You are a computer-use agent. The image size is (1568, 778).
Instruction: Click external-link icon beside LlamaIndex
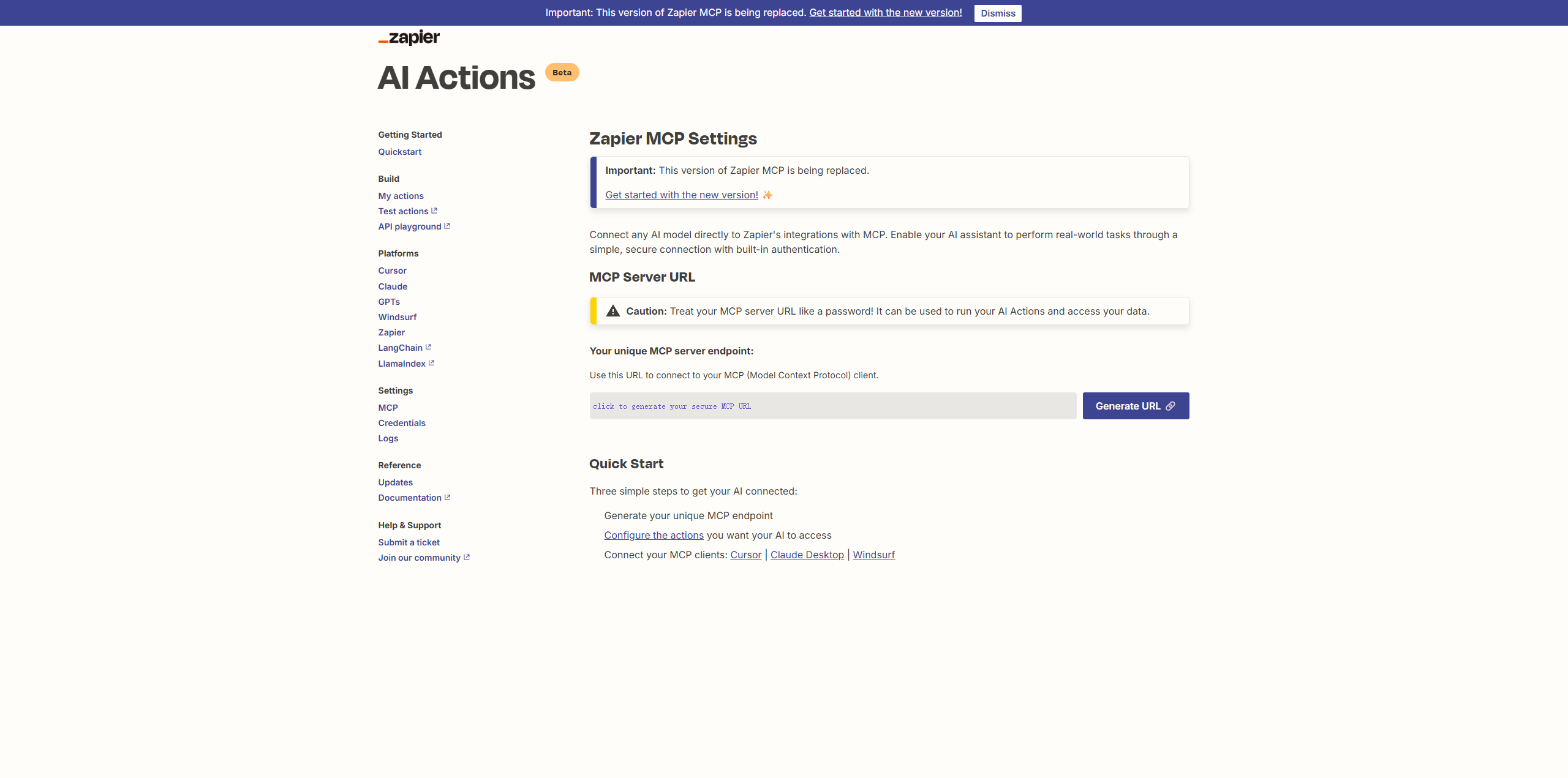[432, 363]
